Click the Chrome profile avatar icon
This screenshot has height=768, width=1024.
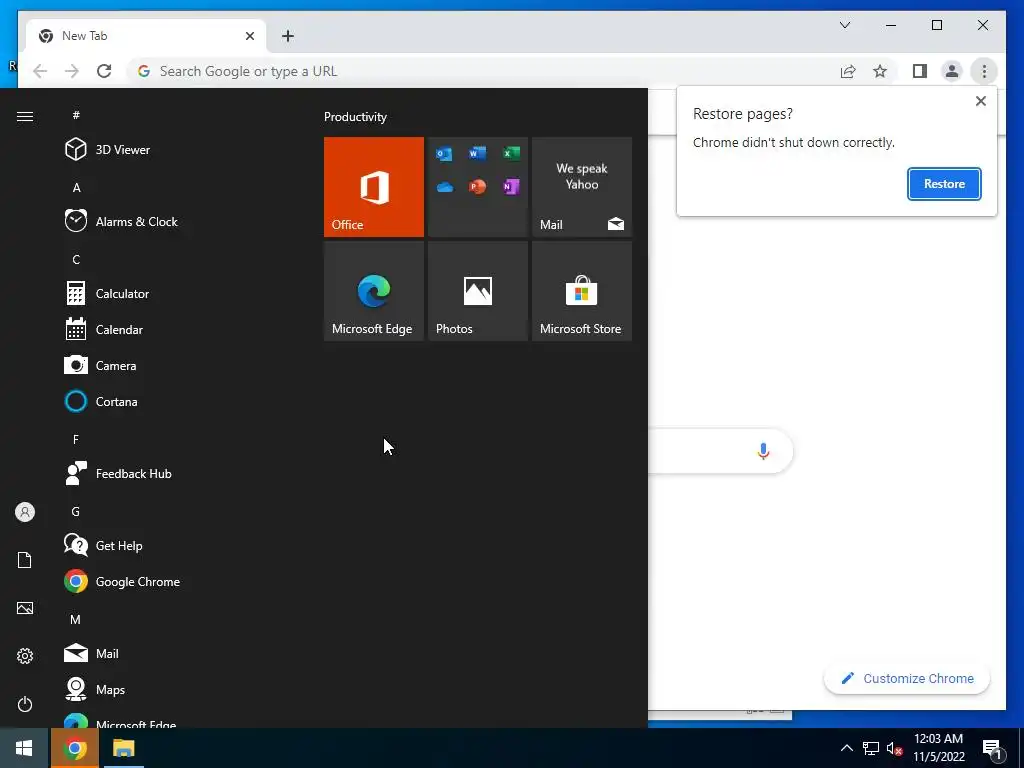tap(952, 71)
